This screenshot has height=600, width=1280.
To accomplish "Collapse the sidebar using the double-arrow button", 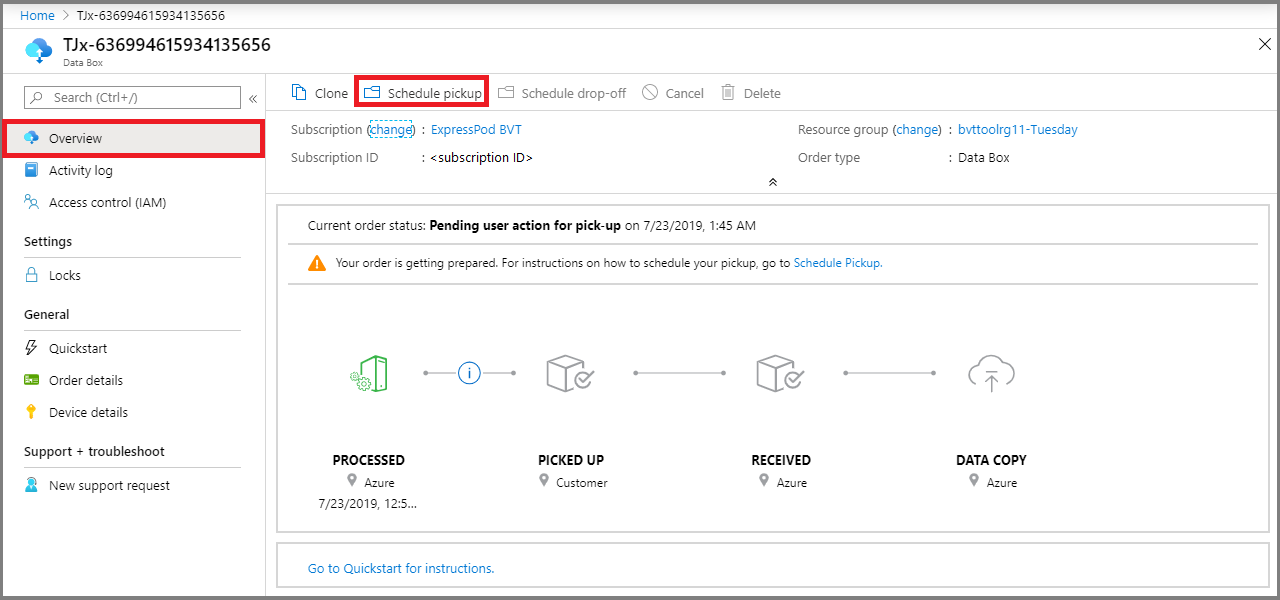I will coord(253,97).
